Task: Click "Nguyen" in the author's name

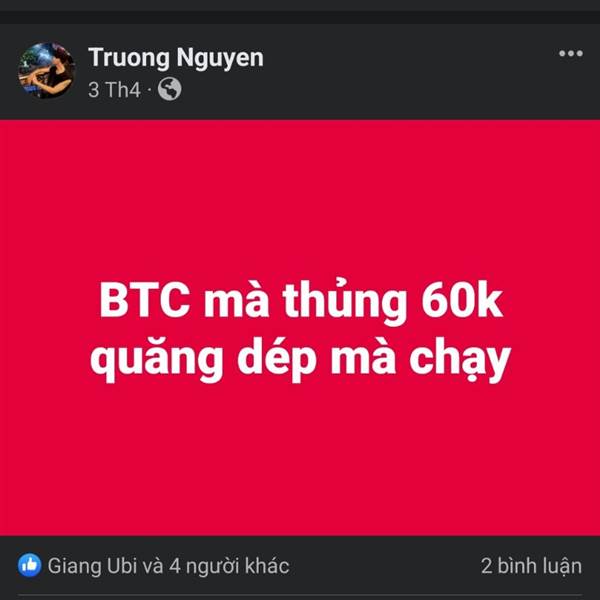Action: (220, 58)
